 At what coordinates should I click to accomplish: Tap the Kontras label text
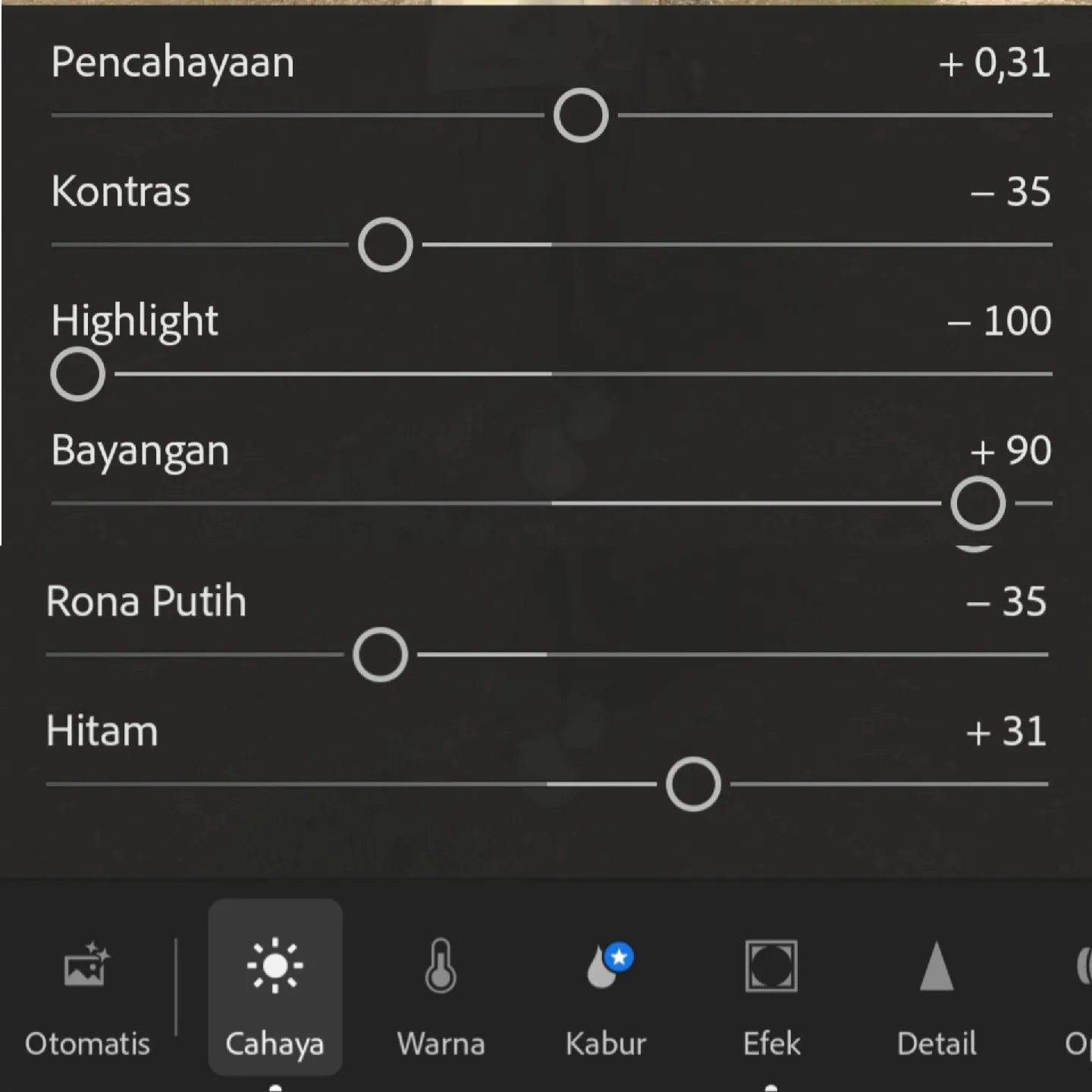click(121, 191)
